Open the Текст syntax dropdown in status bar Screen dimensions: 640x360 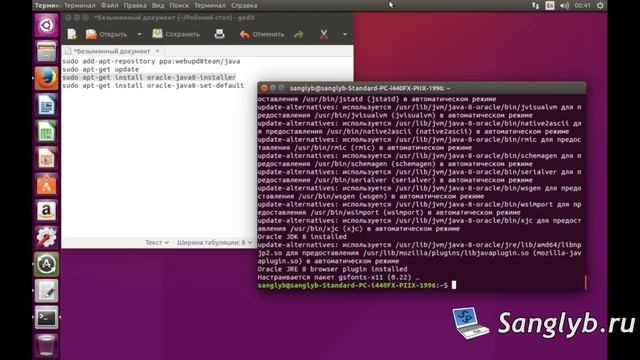click(157, 242)
